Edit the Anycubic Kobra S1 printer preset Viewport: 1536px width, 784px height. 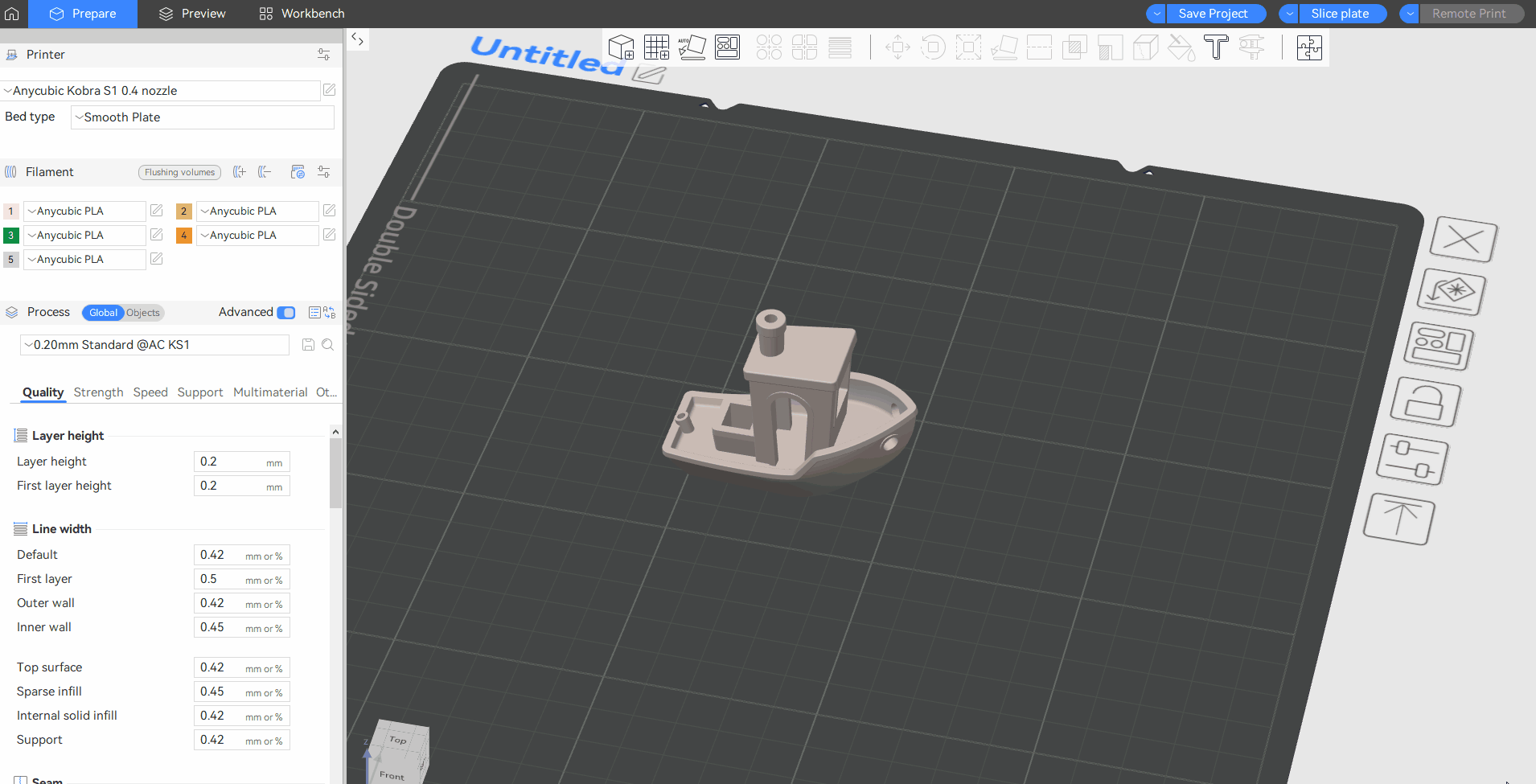pyautogui.click(x=329, y=90)
